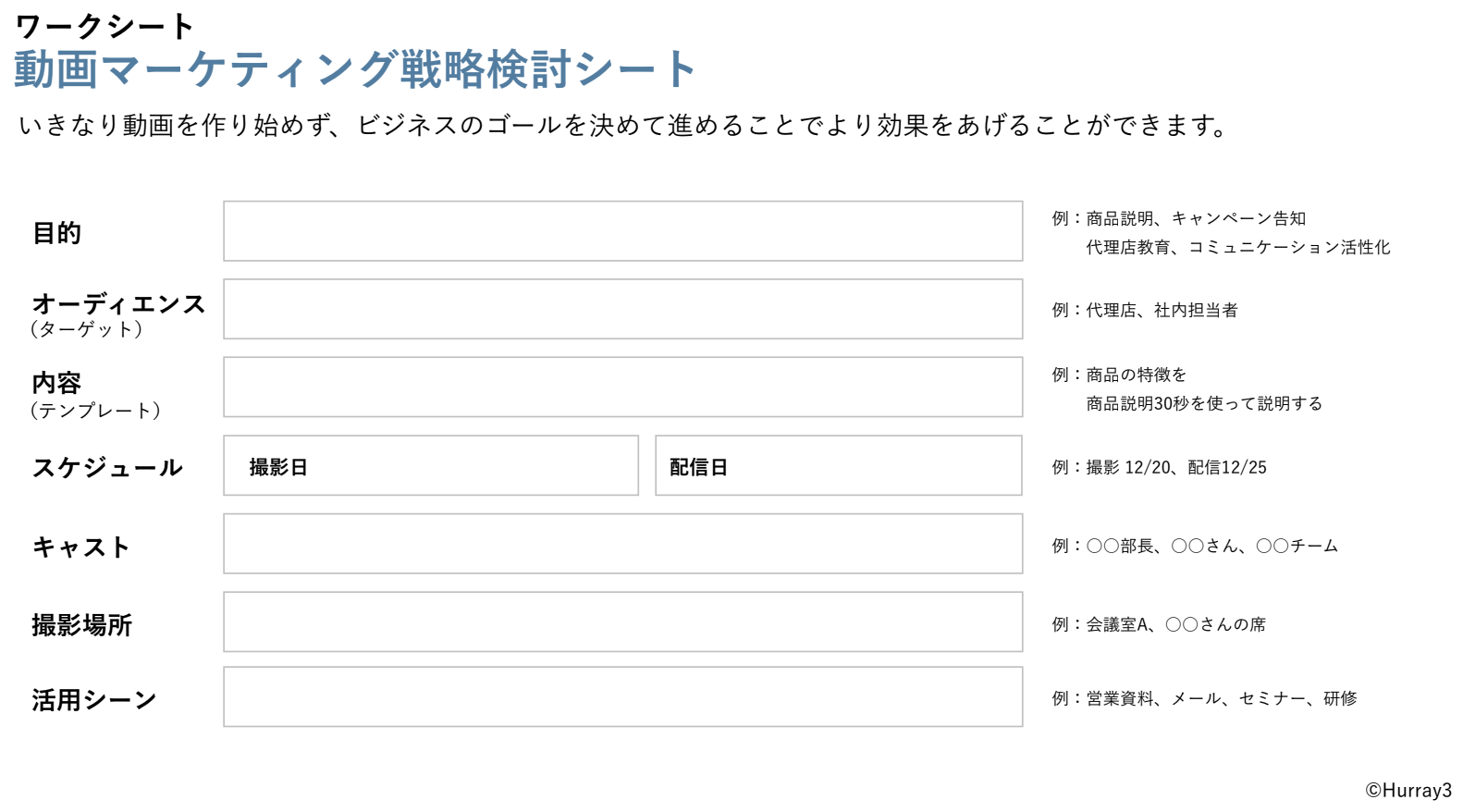Click the オーディエンス label text
The height and width of the screenshot is (812, 1463).
[x=118, y=304]
